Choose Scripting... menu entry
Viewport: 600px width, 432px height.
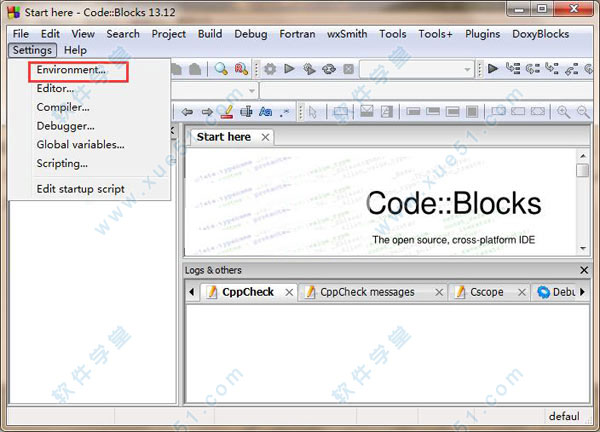89,163
